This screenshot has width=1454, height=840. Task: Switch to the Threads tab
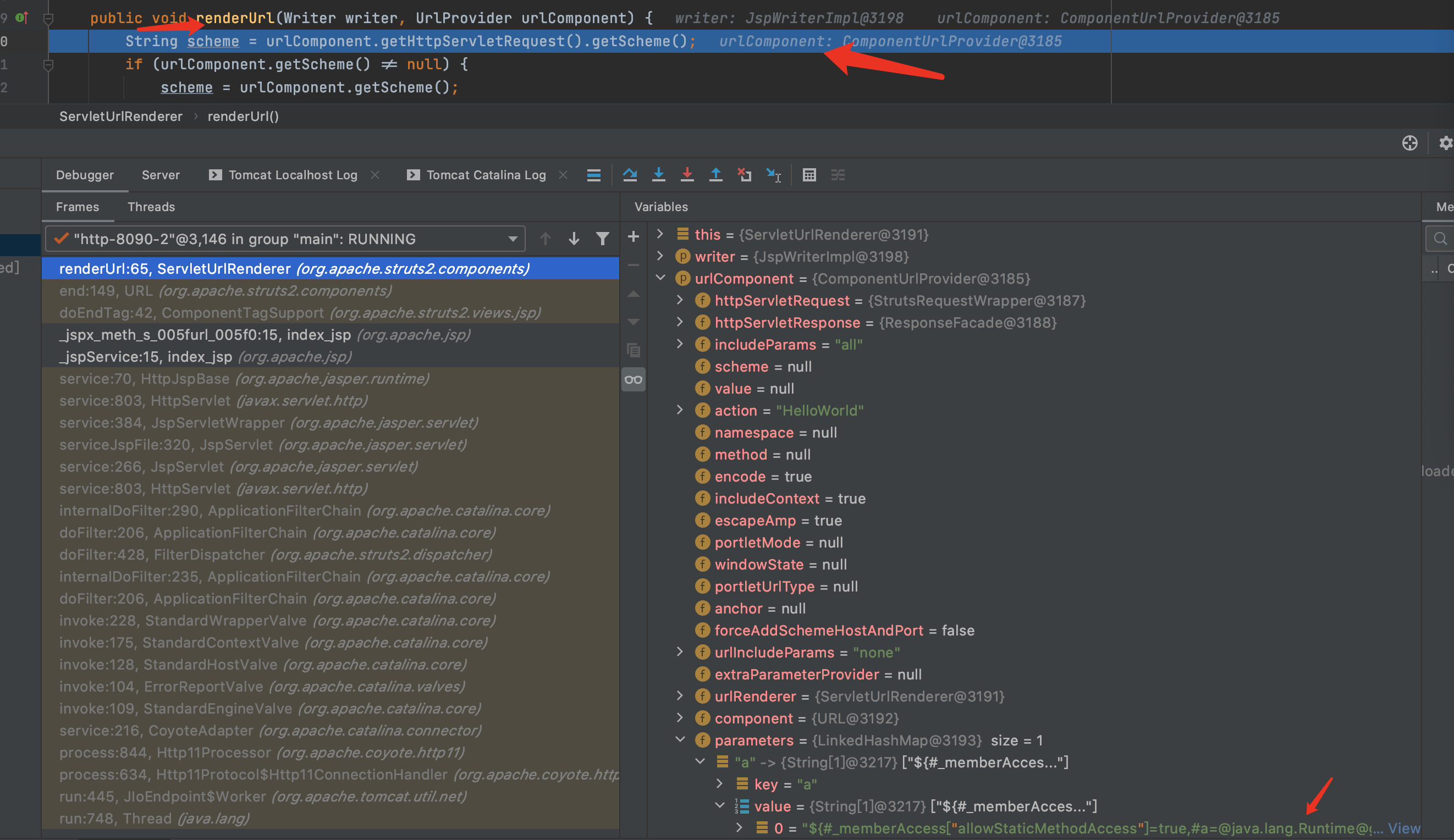151,207
